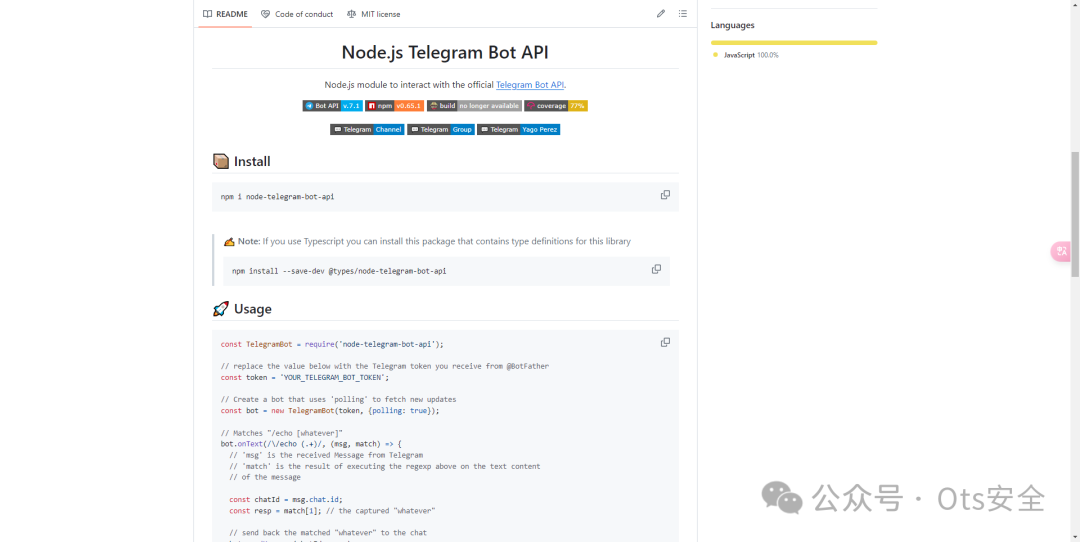Click the rocket emoji beside Usage
The width and height of the screenshot is (1080, 542).
220,309
